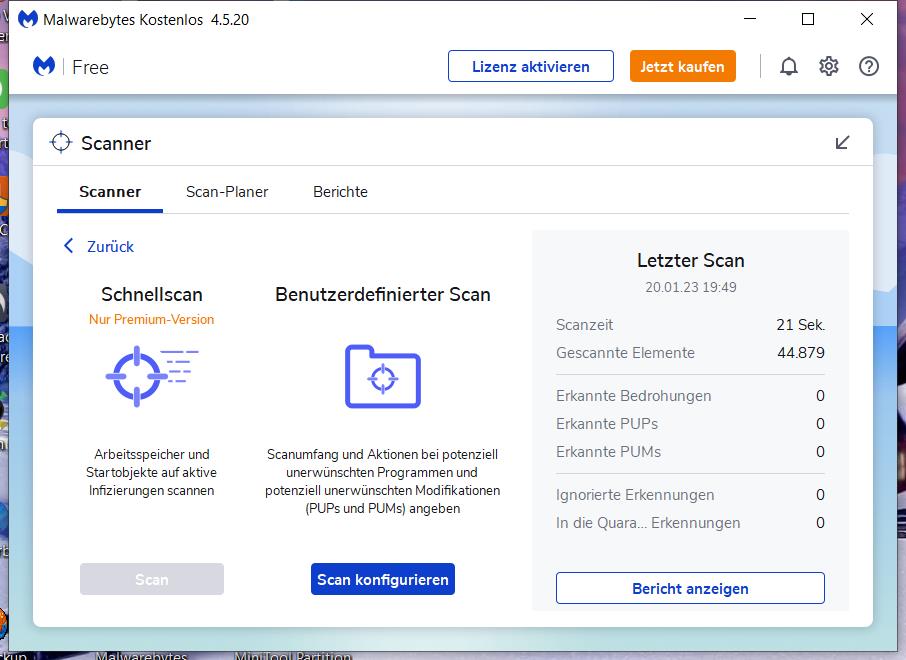Click the Letzter Scan heading

tap(690, 261)
